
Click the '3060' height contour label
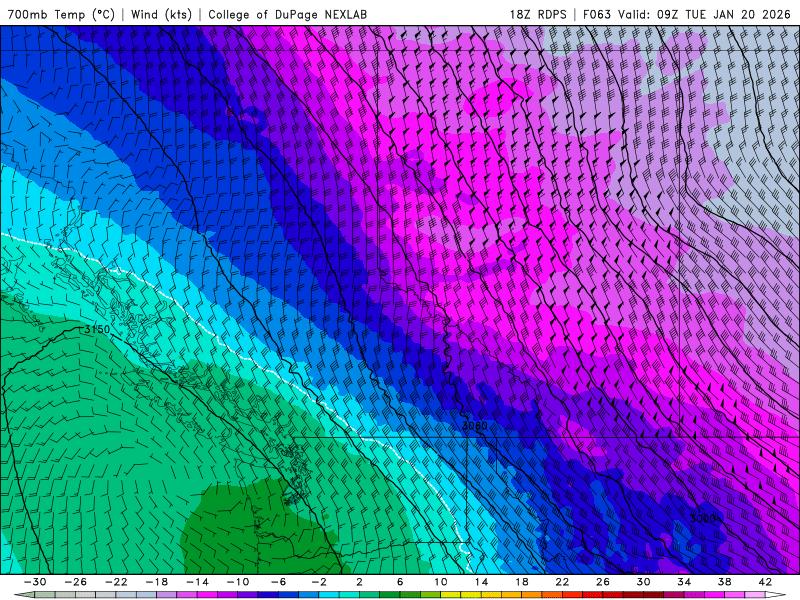(x=474, y=426)
